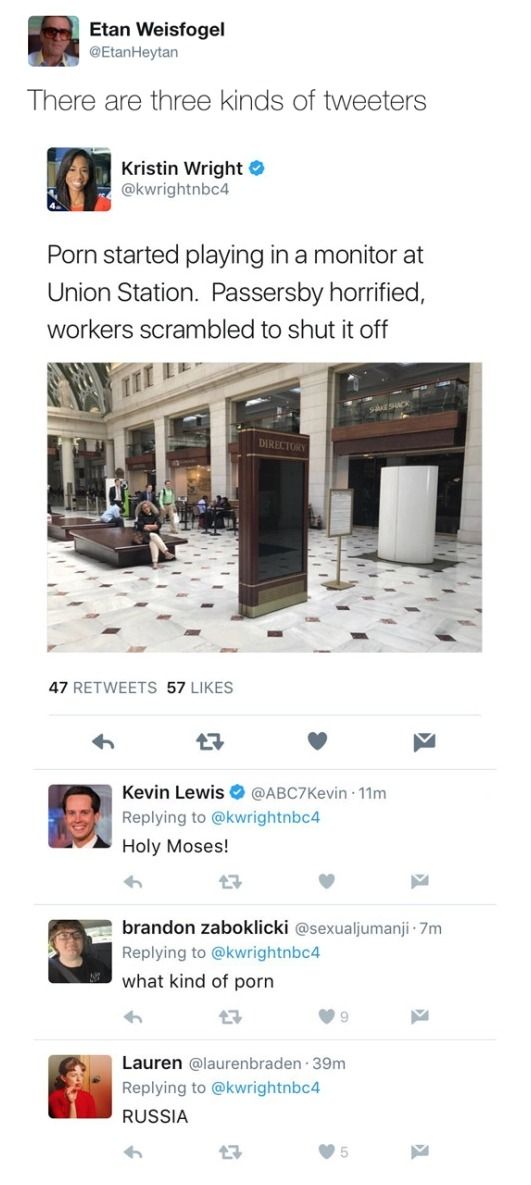531x1185 pixels.
Task: Send main tweet via direct message icon
Action: (425, 744)
